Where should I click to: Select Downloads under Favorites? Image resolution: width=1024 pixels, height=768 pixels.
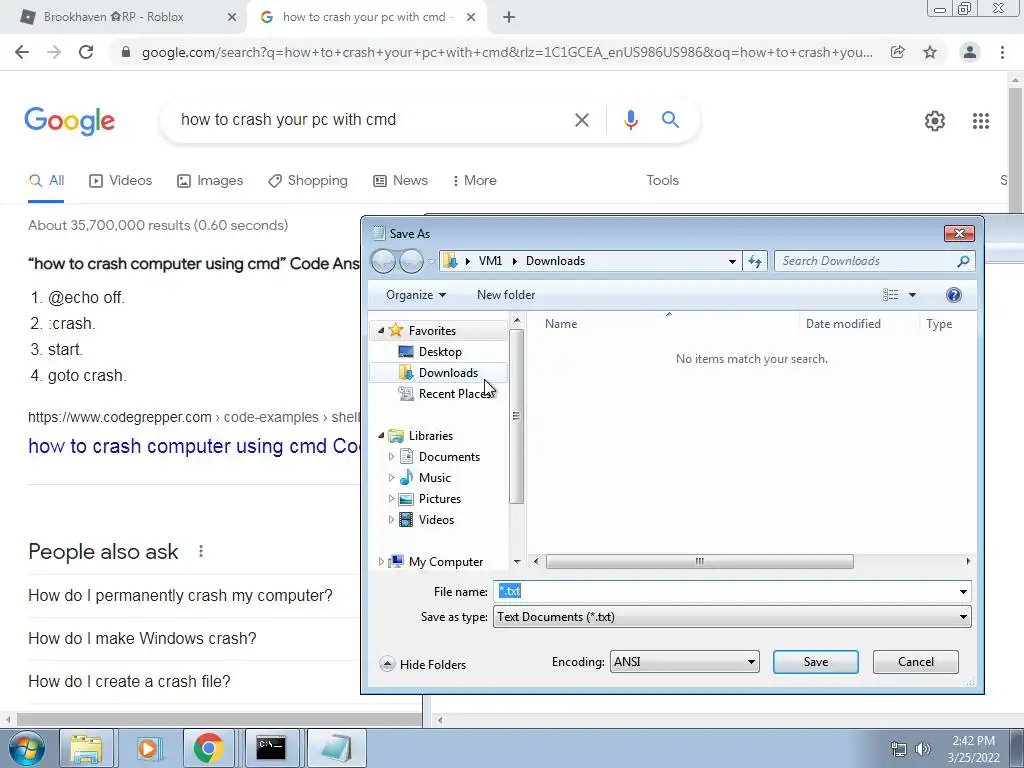point(448,373)
